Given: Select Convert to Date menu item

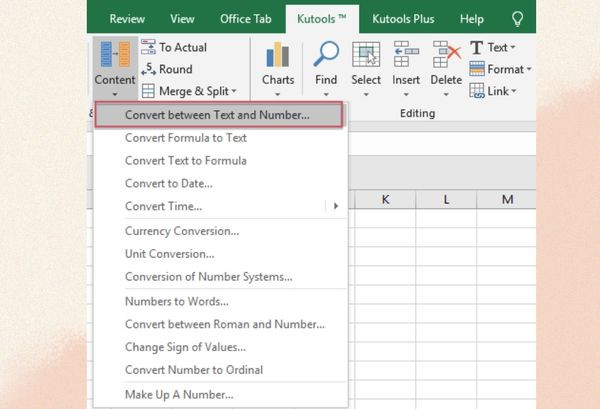Looking at the screenshot, I should (221, 184).
